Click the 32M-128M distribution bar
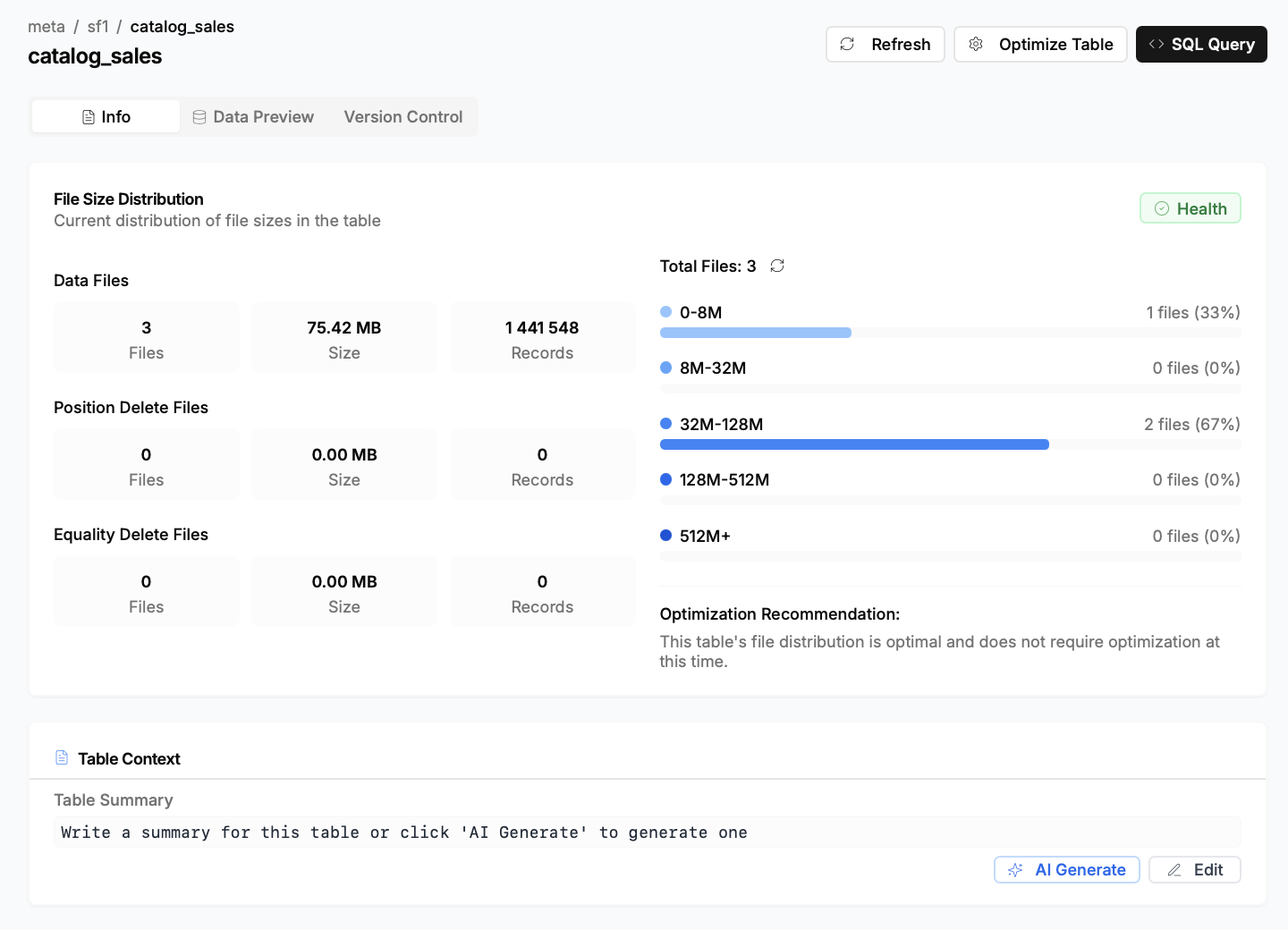Screen dimensions: 1288x930 tap(854, 444)
